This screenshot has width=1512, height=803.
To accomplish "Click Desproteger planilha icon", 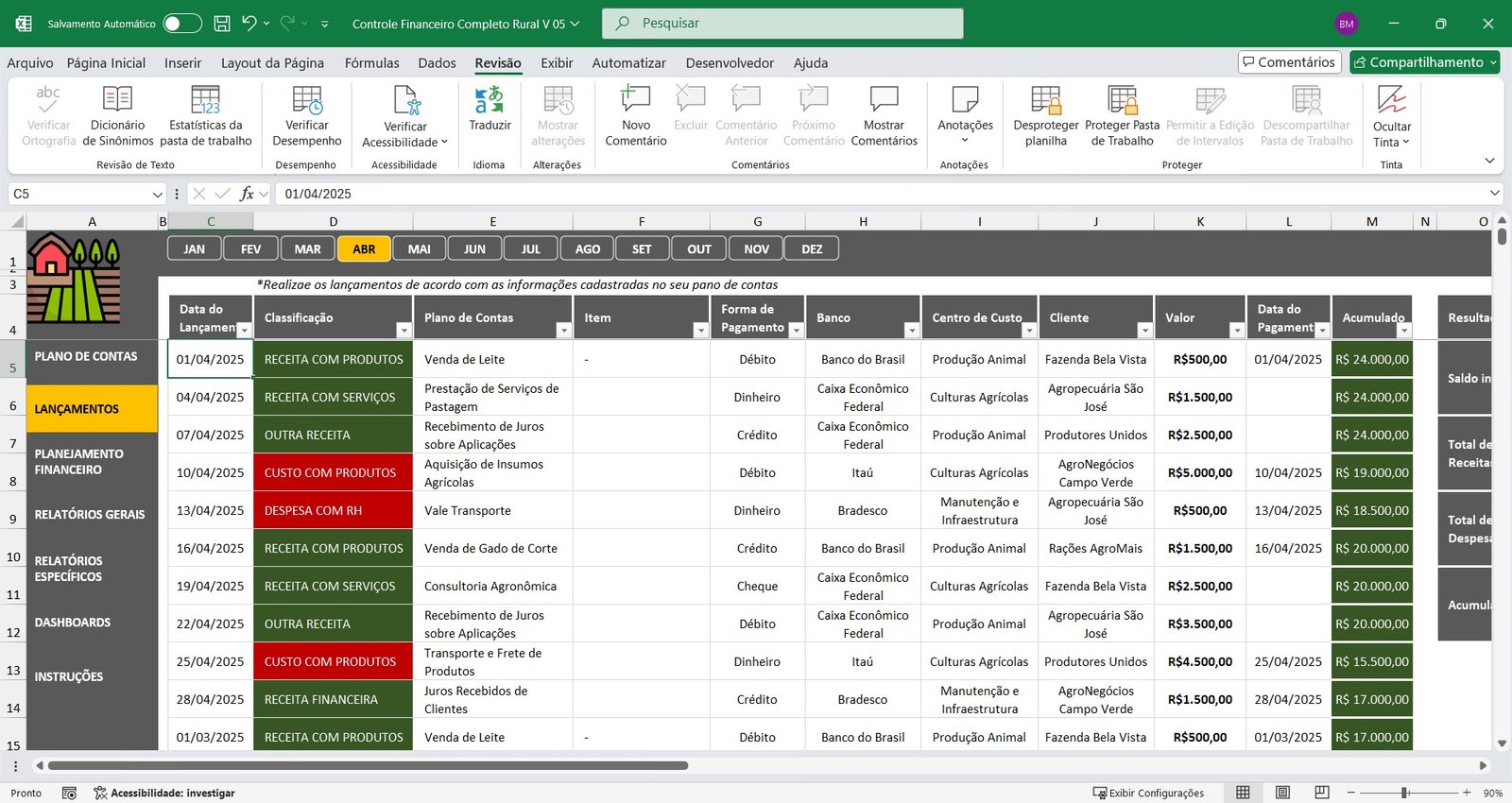I will coord(1045,100).
